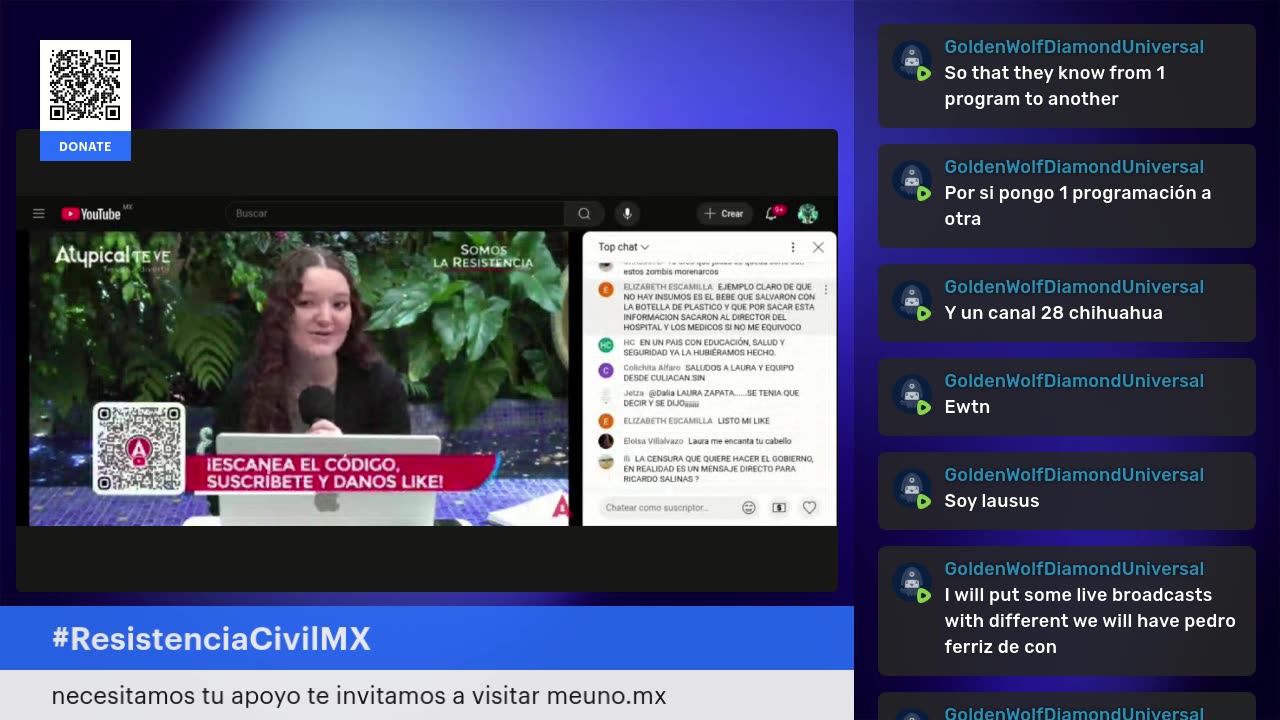Expand the Top chat dropdown
This screenshot has height=720, width=1280.
point(624,247)
